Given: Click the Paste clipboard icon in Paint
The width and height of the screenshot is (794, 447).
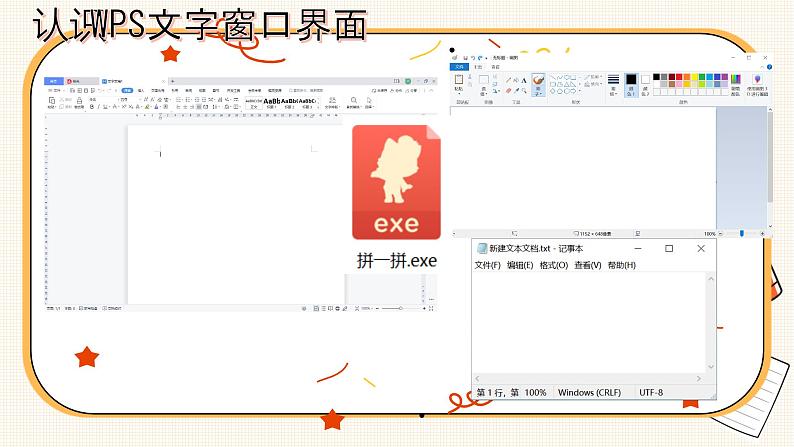Looking at the screenshot, I should (x=459, y=79).
